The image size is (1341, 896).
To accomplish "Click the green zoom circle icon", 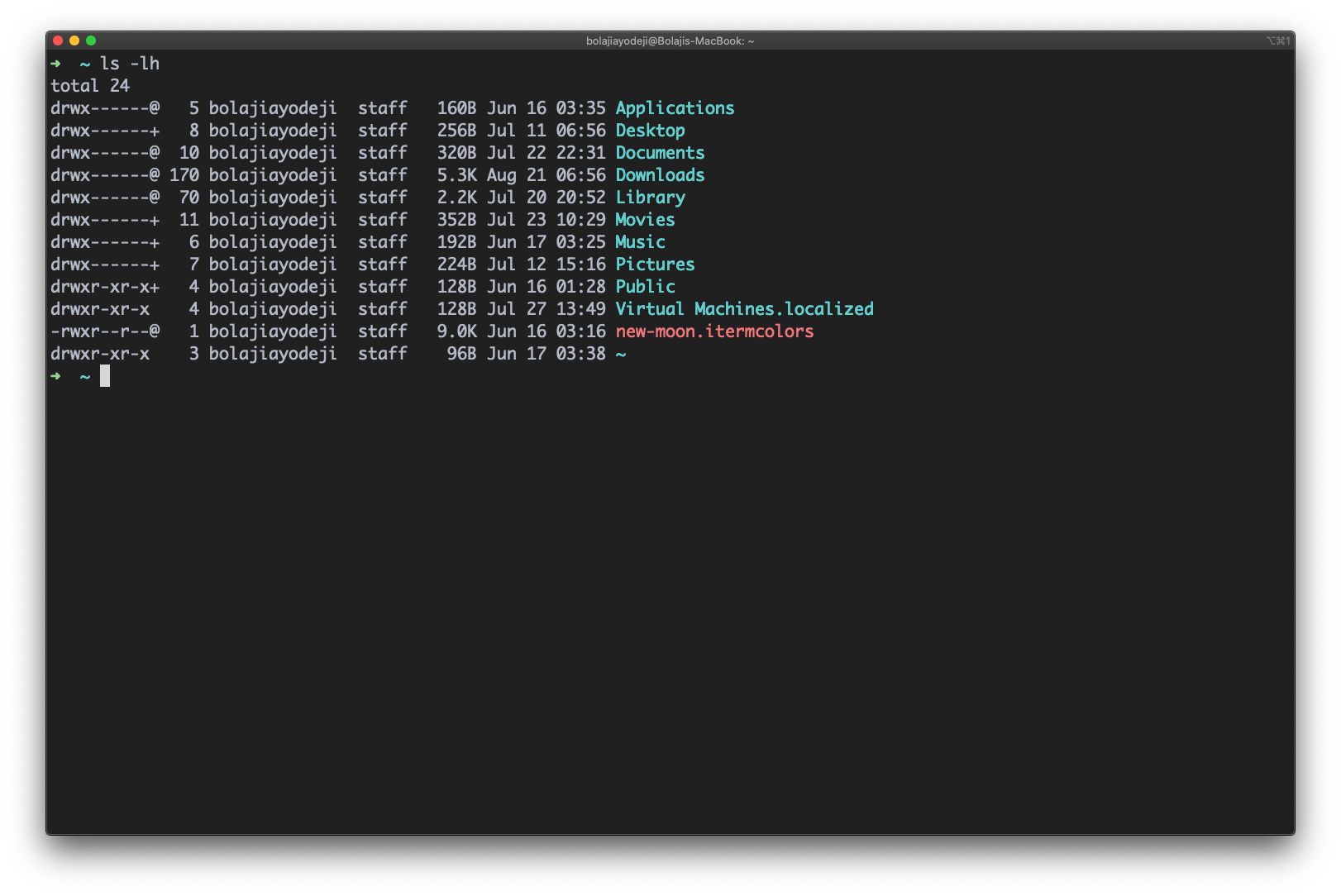I will (x=93, y=39).
